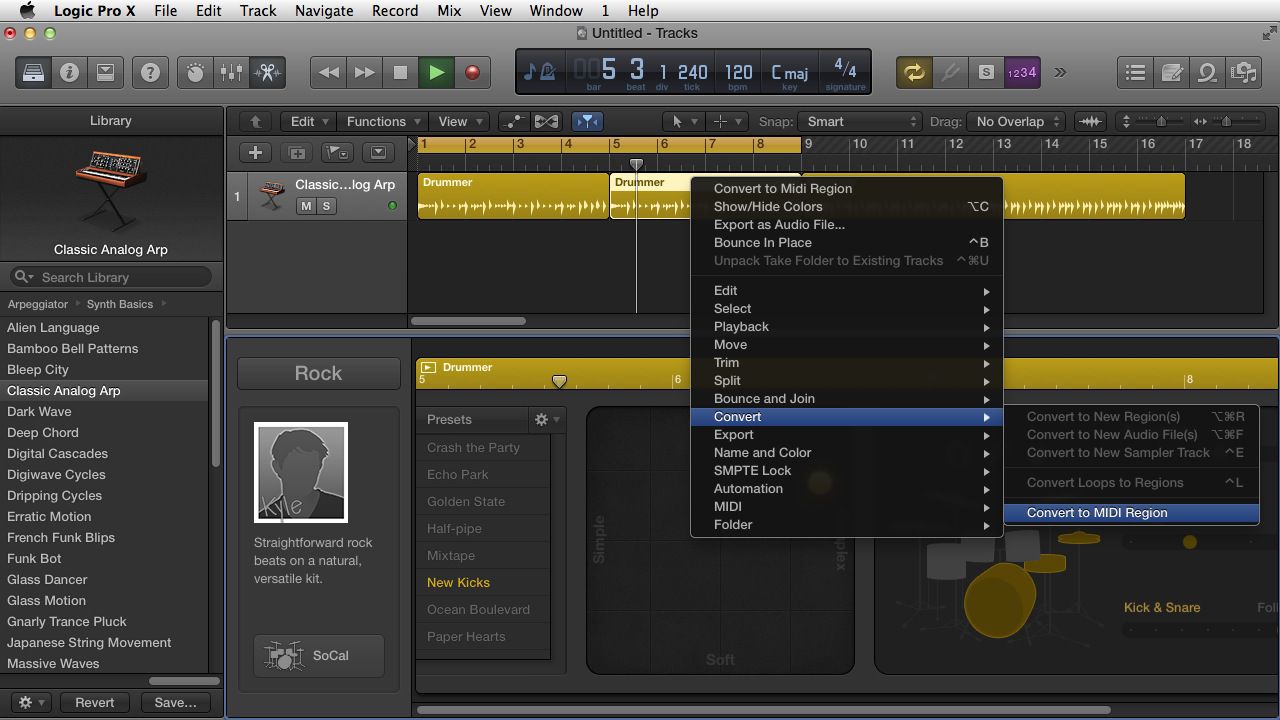Click the Drummer editor play region icon
This screenshot has width=1280, height=720.
point(428,367)
